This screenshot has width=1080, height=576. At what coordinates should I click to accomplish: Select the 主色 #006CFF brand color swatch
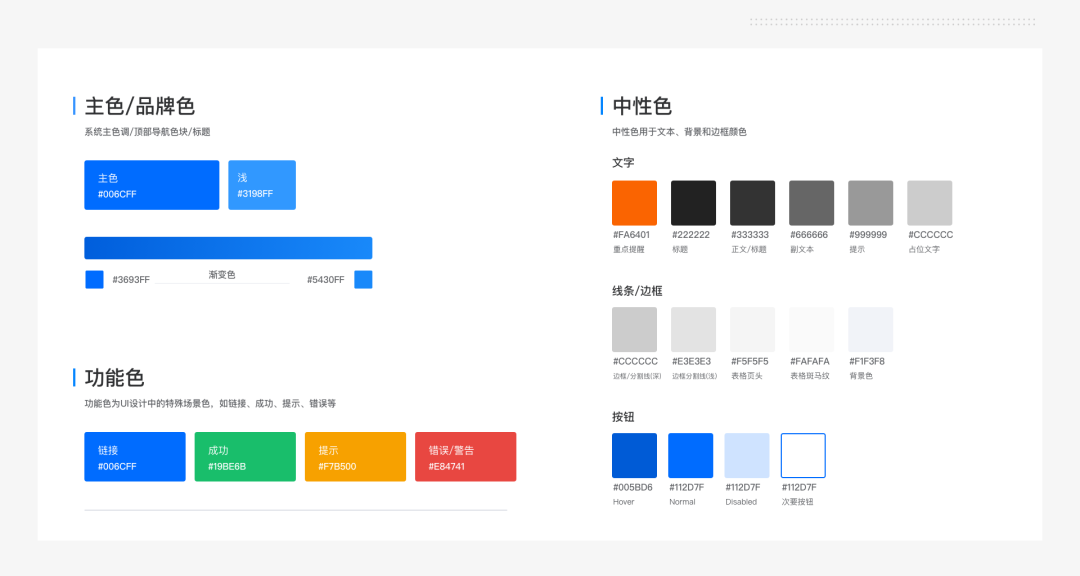click(x=151, y=184)
